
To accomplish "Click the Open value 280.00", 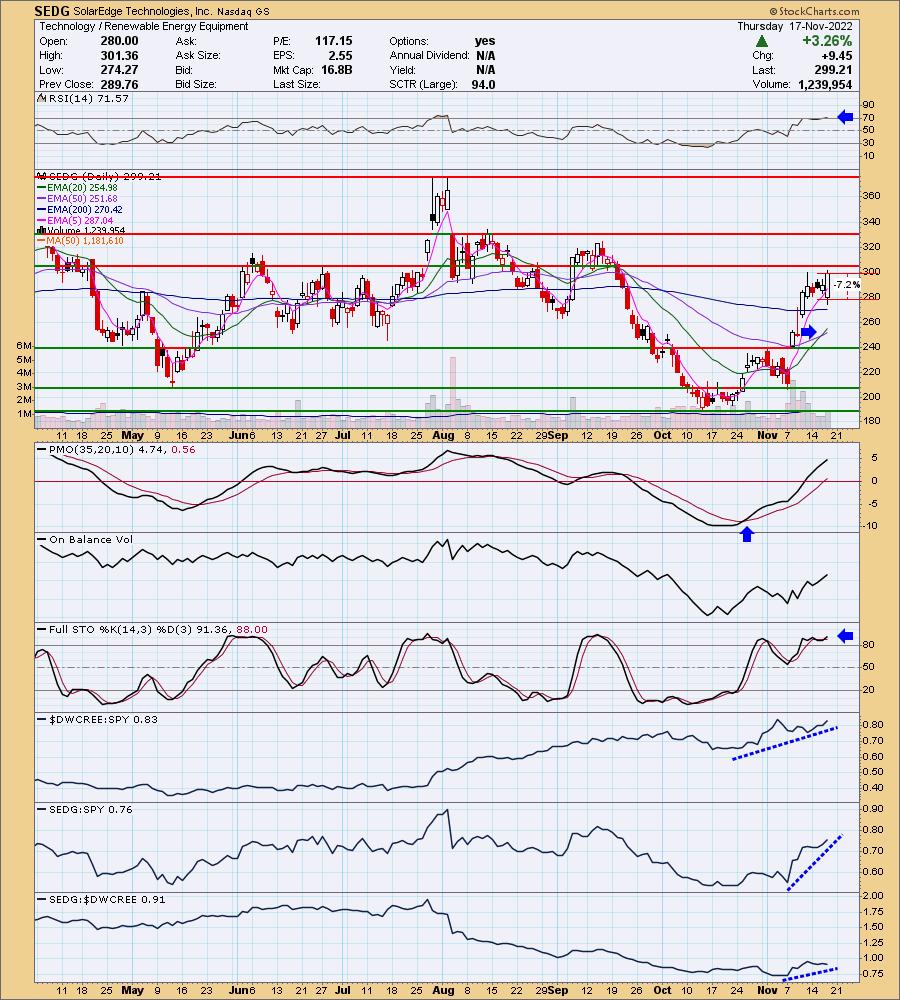I will pyautogui.click(x=119, y=41).
